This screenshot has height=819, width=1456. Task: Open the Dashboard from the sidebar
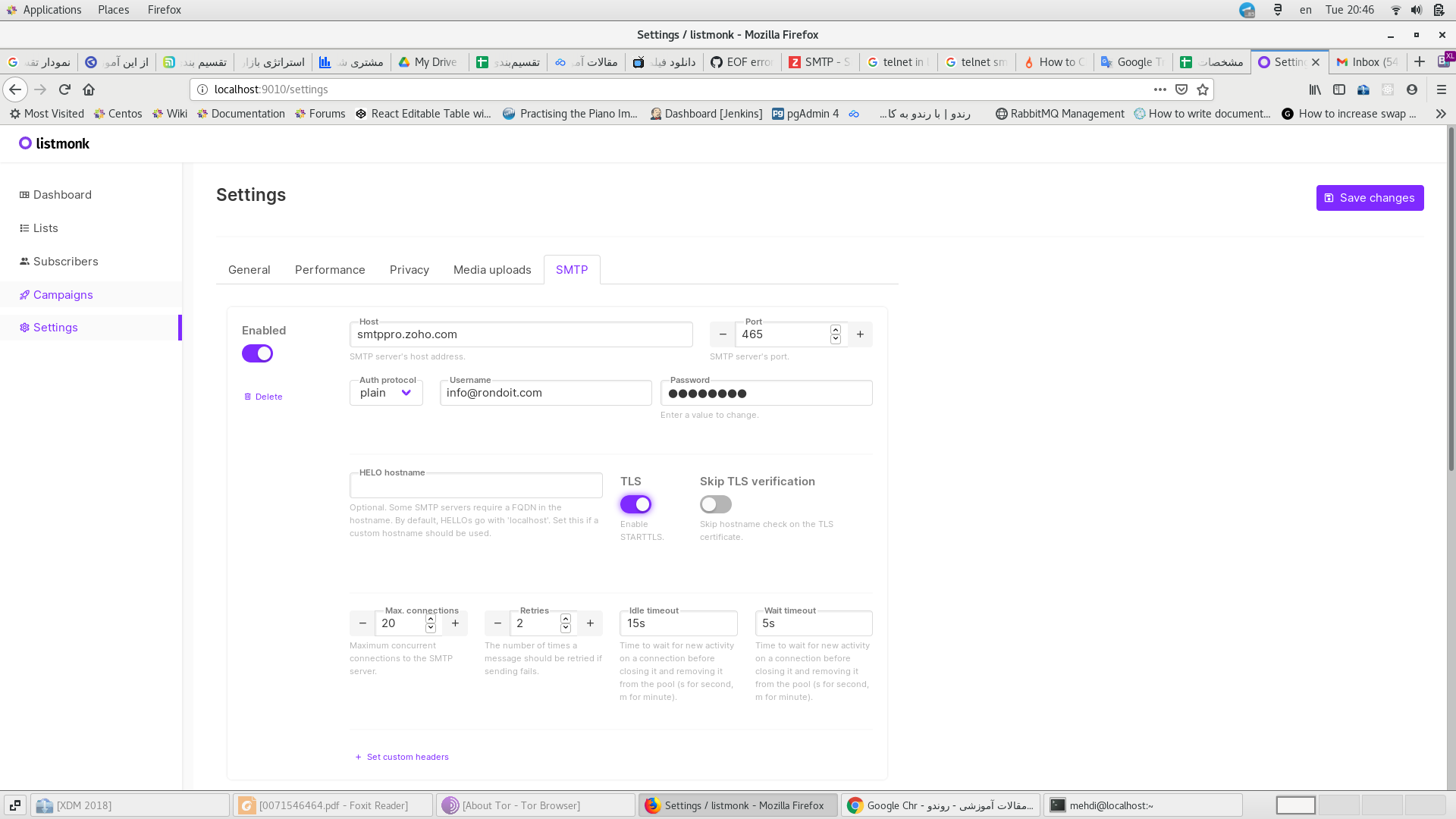point(61,195)
